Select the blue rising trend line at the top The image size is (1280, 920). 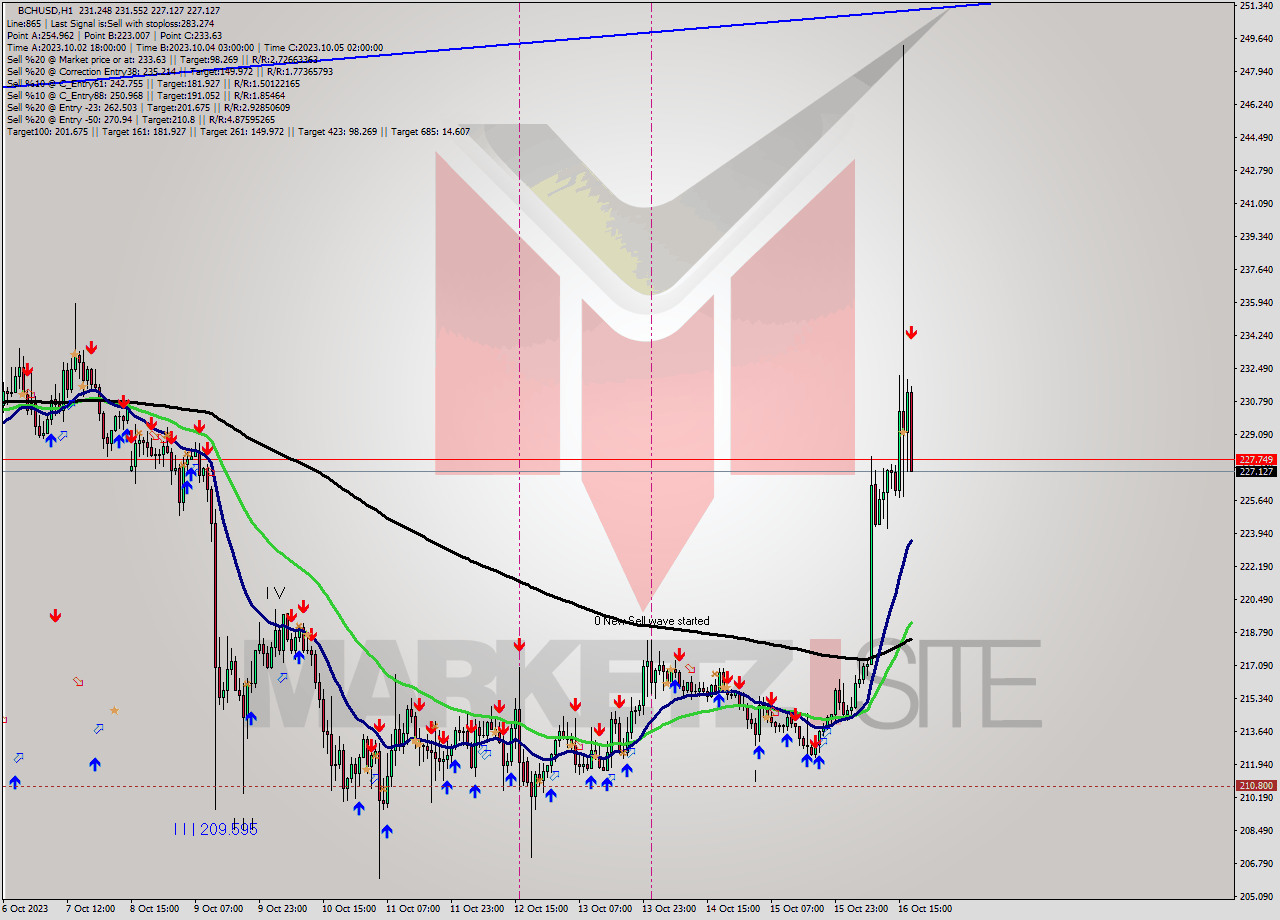click(x=495, y=44)
